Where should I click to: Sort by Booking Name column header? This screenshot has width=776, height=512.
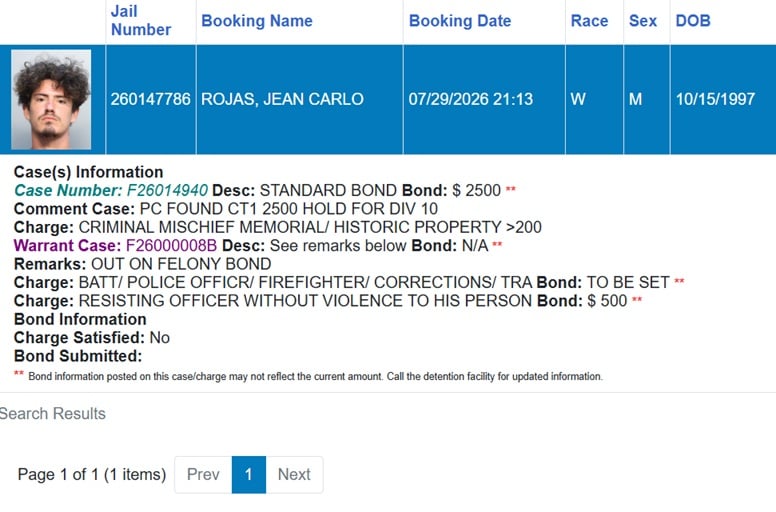point(257,21)
